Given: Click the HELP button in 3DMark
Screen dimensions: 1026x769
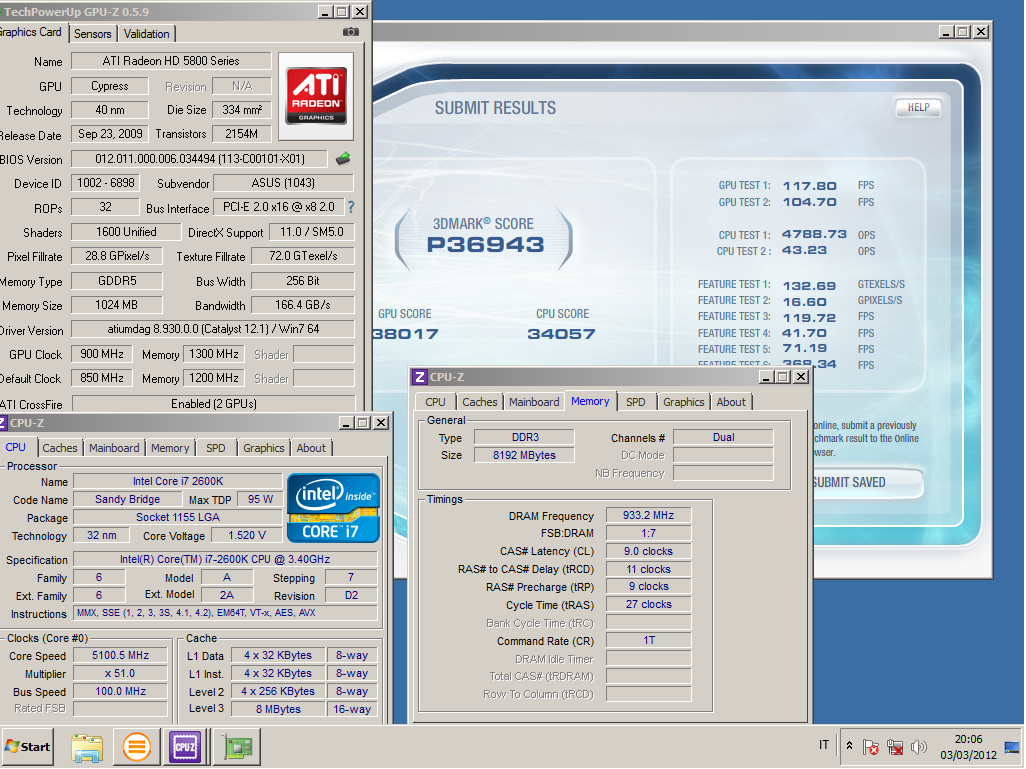Looking at the screenshot, I should click(918, 107).
